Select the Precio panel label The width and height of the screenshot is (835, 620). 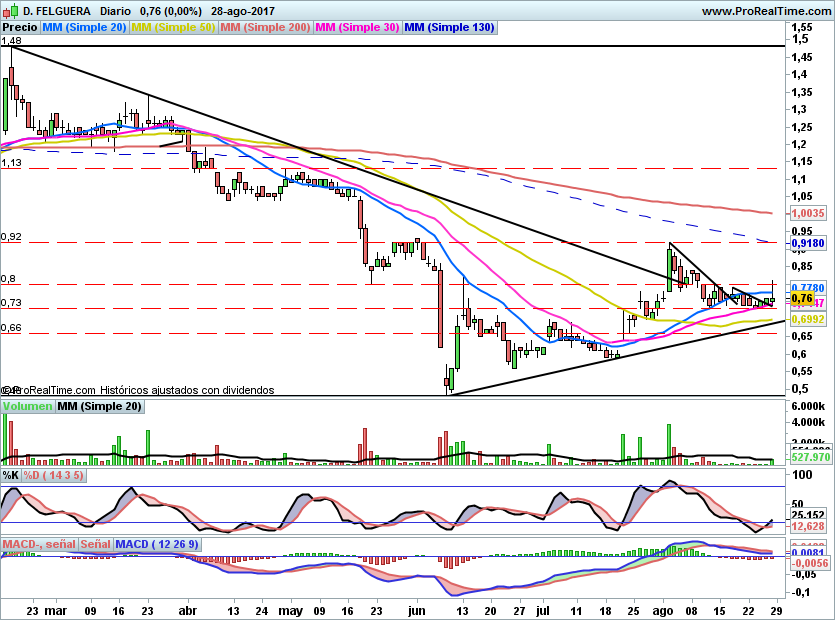point(20,27)
